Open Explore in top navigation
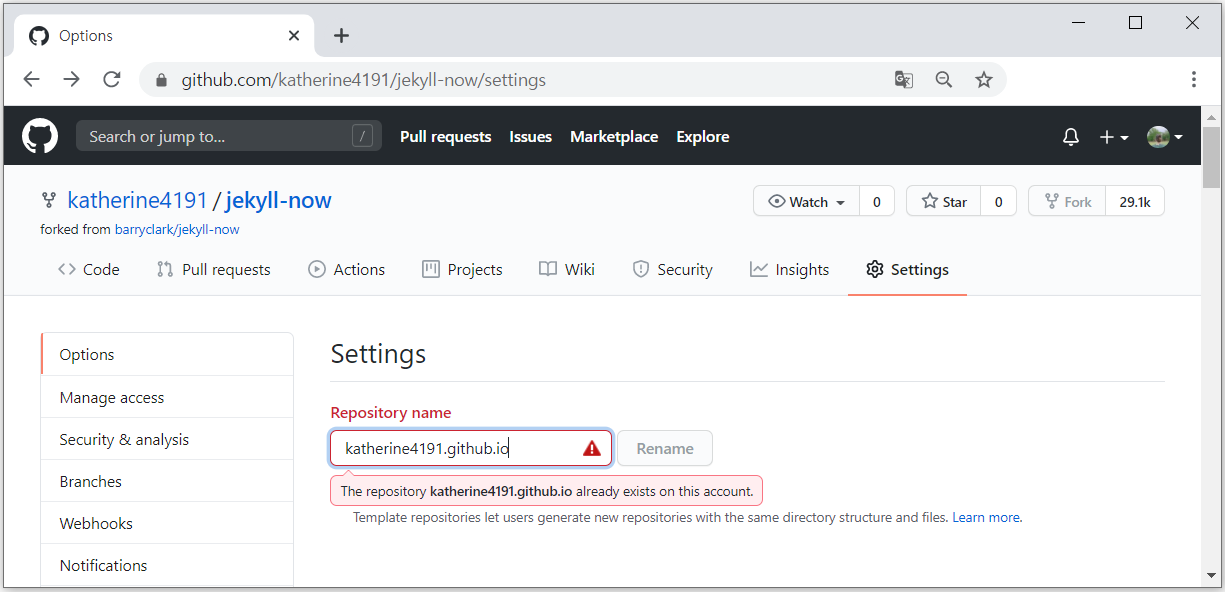The height and width of the screenshot is (592, 1225). click(x=703, y=137)
